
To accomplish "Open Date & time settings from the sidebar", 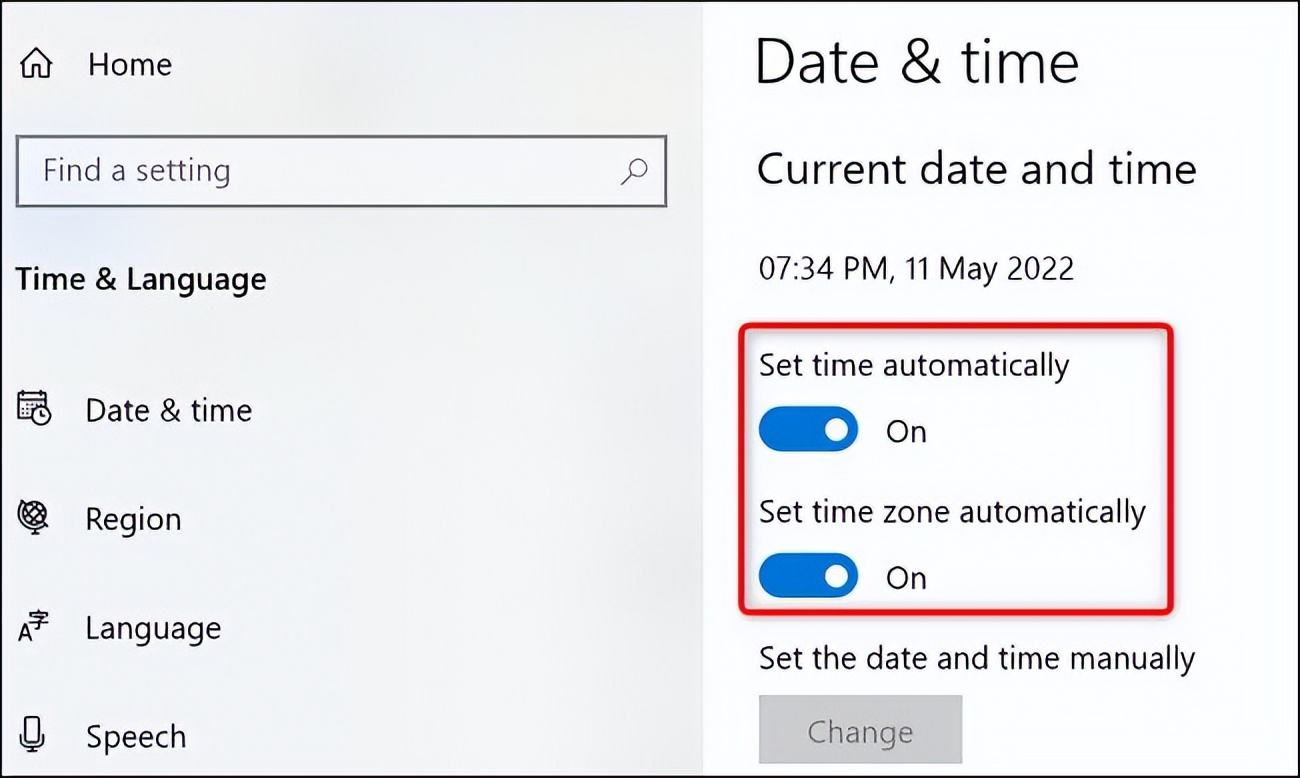I will pyautogui.click(x=168, y=409).
